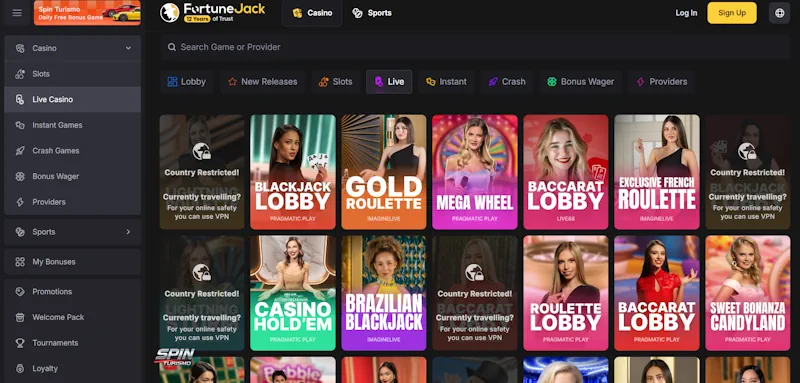
Task: Click the Log In link
Action: click(686, 13)
